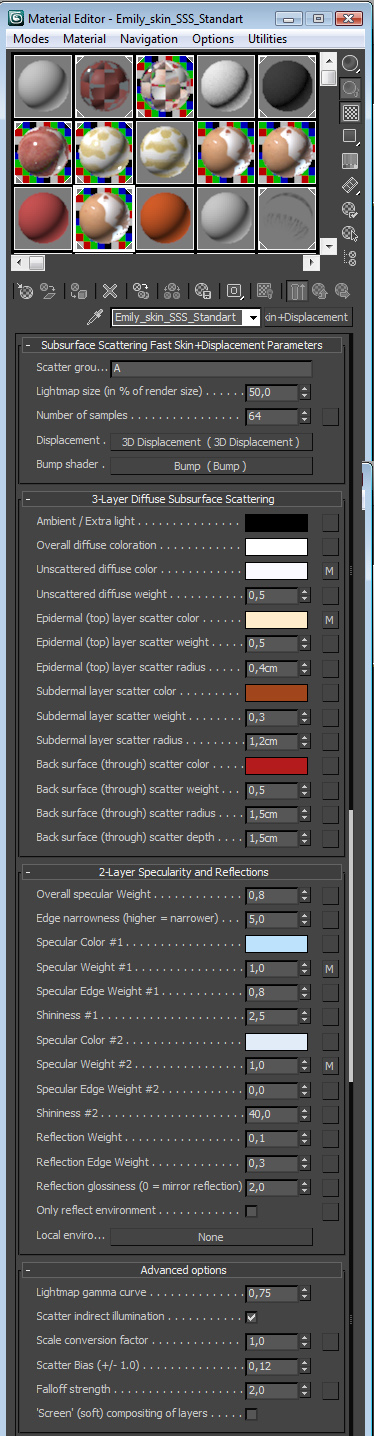
Task: Click the kin+Displacement material type button
Action: point(307,317)
